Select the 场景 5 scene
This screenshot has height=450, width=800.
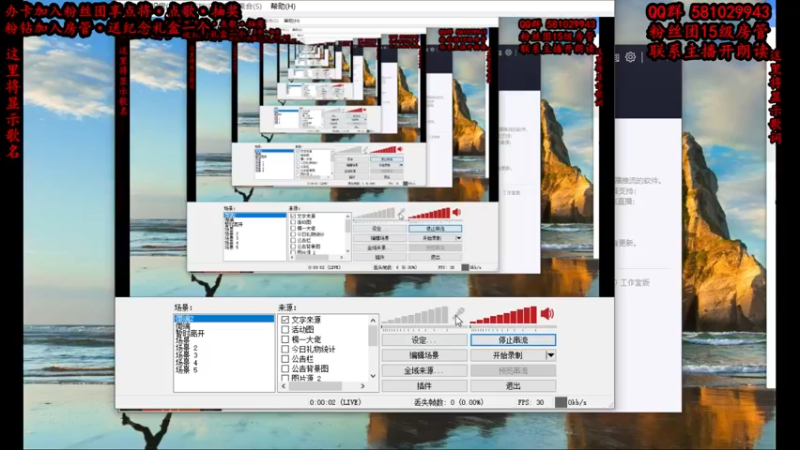click(186, 370)
